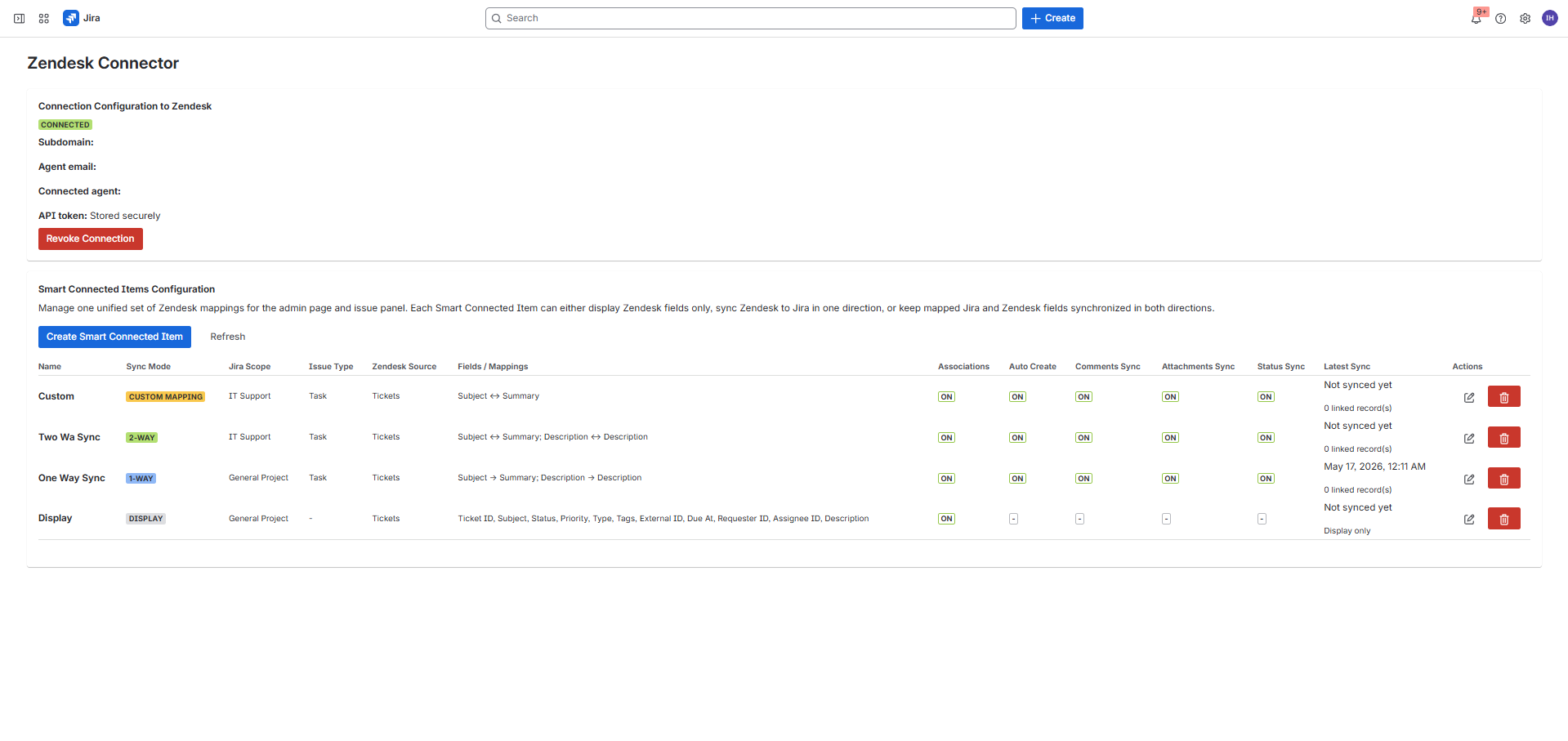
Task: Open the settings gear icon
Action: 1525,18
